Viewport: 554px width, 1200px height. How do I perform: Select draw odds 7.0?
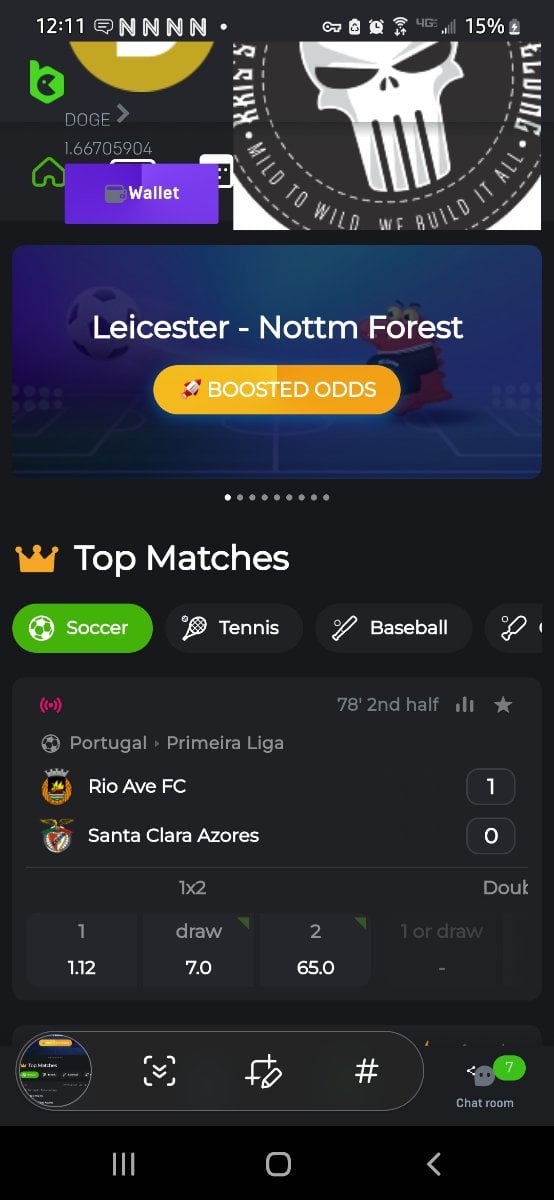(x=198, y=949)
